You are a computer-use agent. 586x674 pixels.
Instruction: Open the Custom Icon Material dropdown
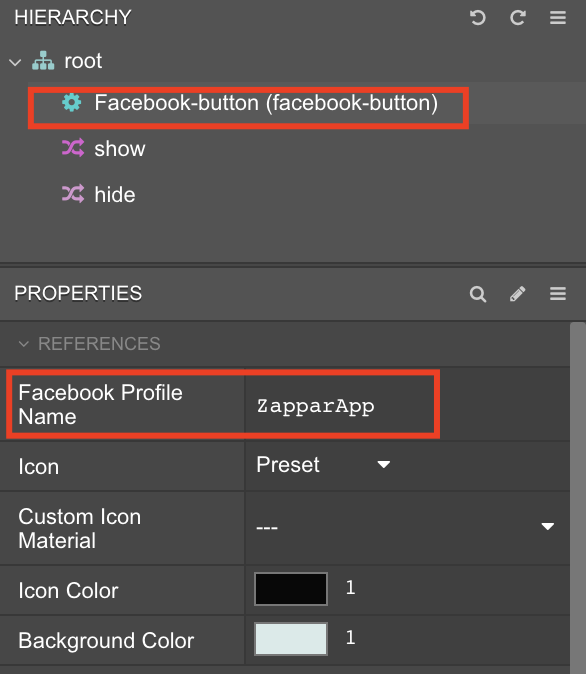[x=406, y=527]
